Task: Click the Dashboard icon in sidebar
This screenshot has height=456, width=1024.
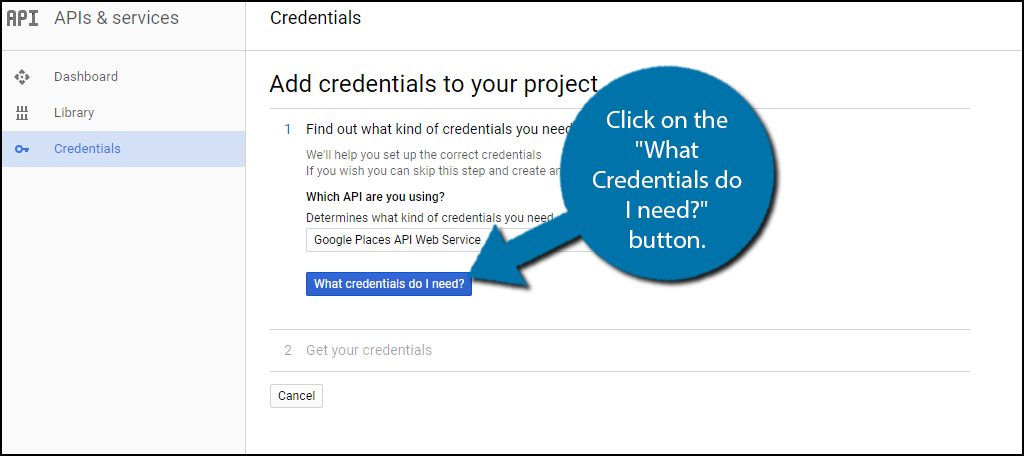Action: (x=22, y=77)
